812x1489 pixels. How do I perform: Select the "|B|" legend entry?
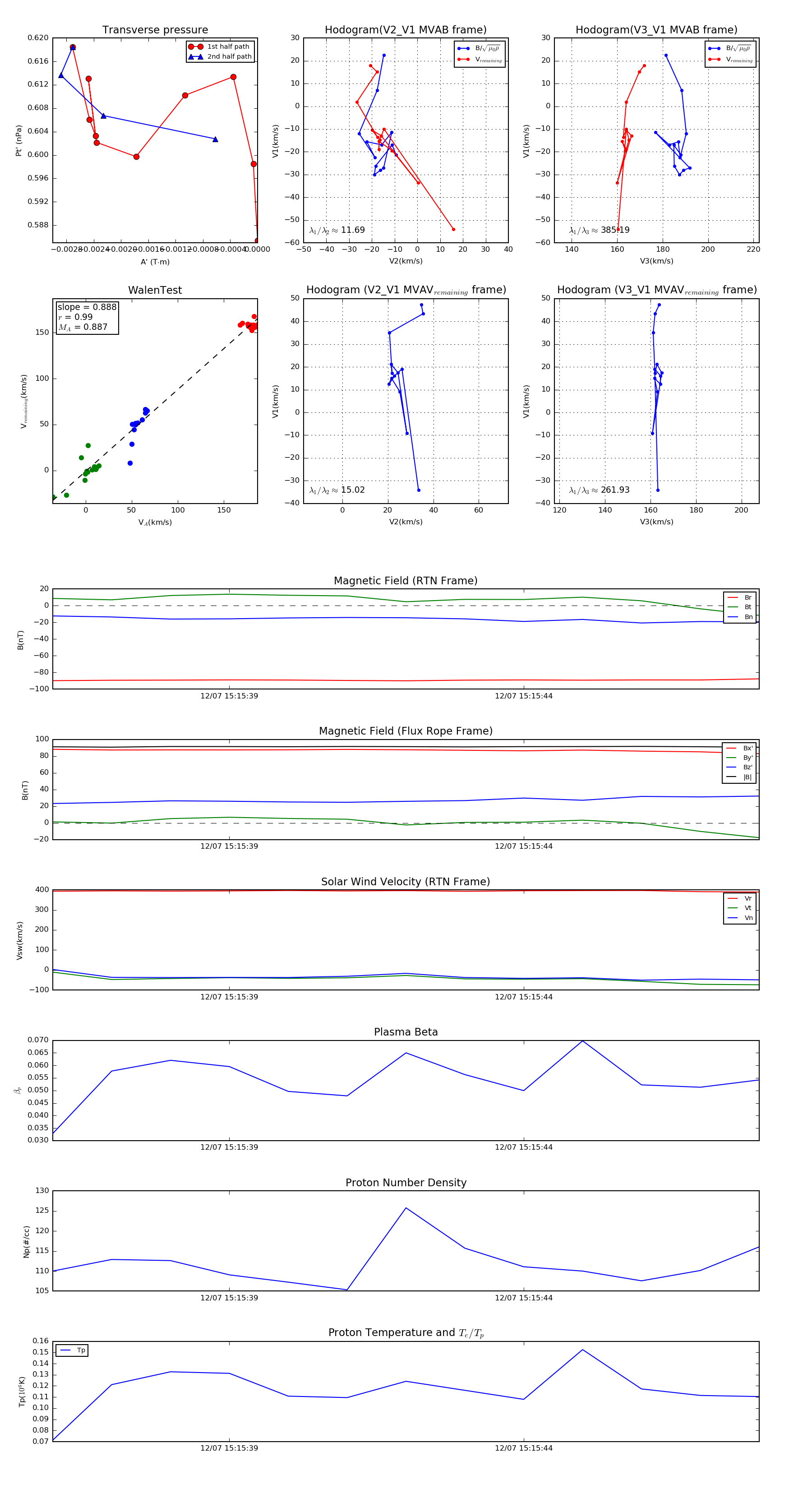[739, 777]
